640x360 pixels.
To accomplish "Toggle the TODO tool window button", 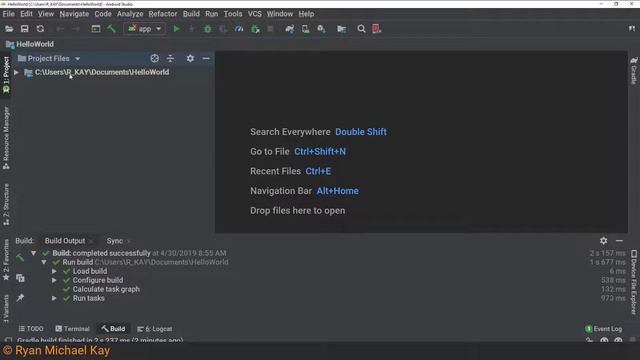I will coord(31,329).
